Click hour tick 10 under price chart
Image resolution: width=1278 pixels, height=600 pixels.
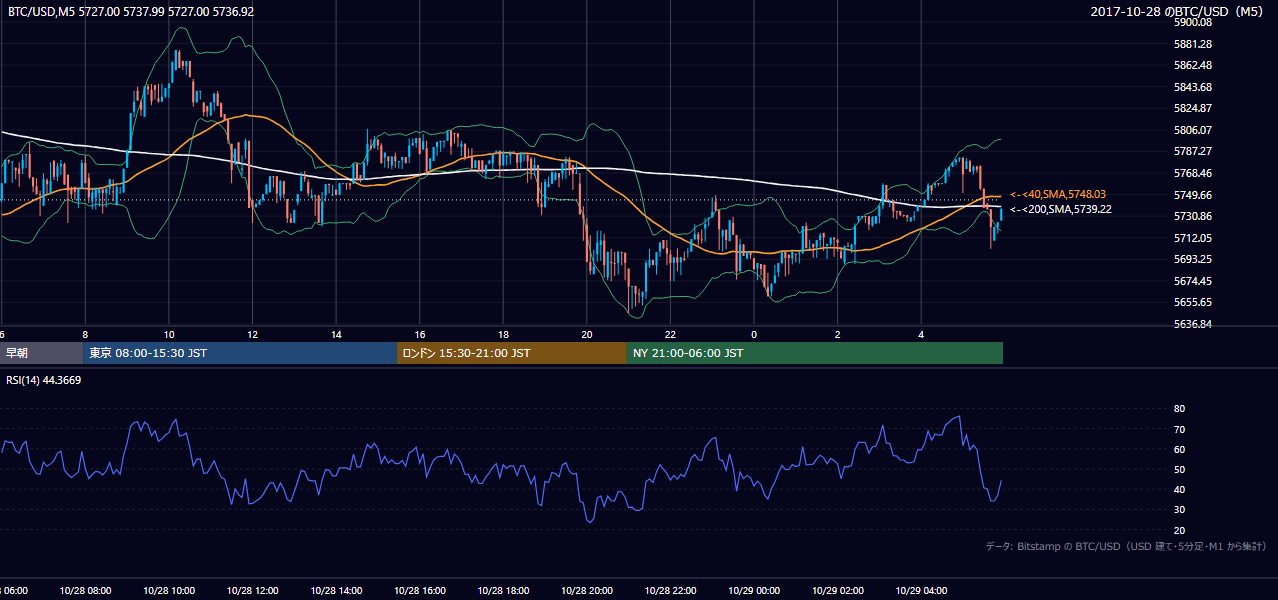coord(169,335)
